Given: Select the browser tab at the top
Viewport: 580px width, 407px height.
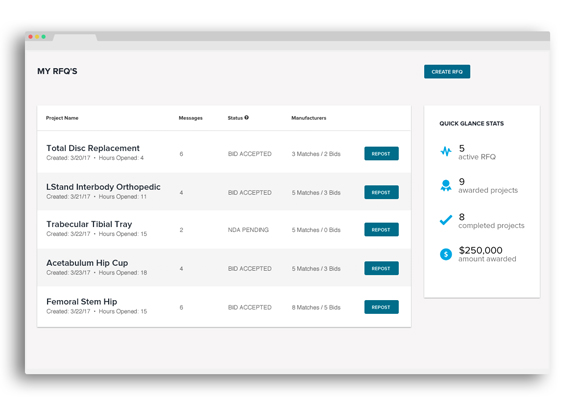Looking at the screenshot, I should click(x=75, y=37).
